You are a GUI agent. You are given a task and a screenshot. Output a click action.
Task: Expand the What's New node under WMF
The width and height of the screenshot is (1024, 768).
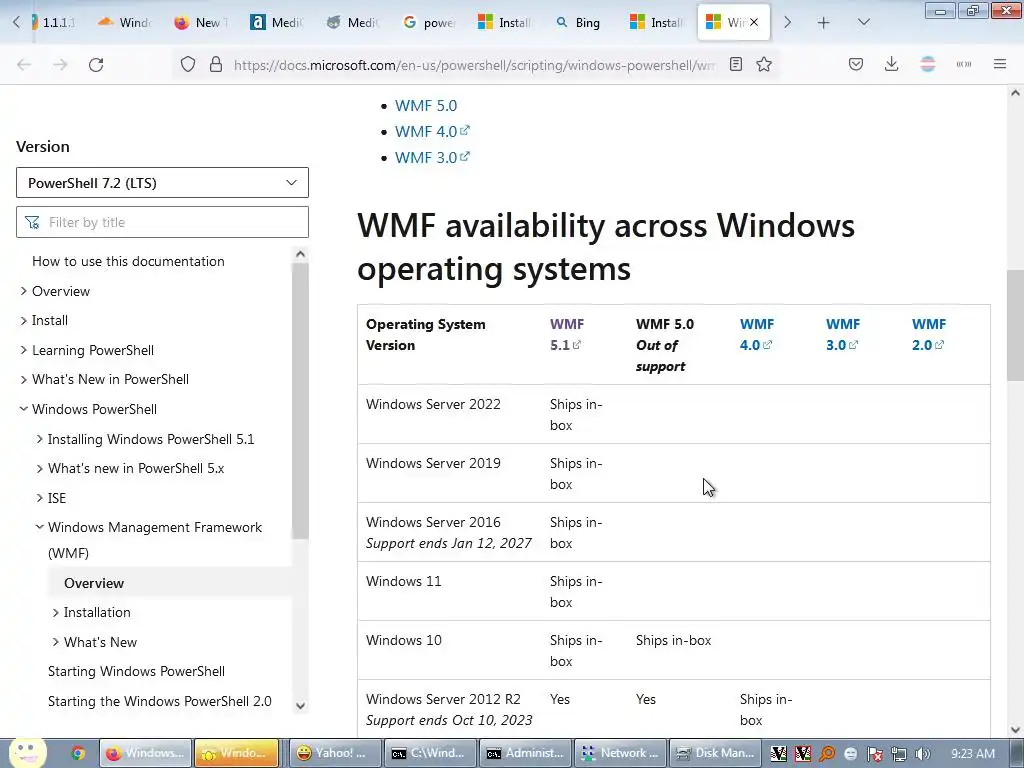(x=56, y=642)
